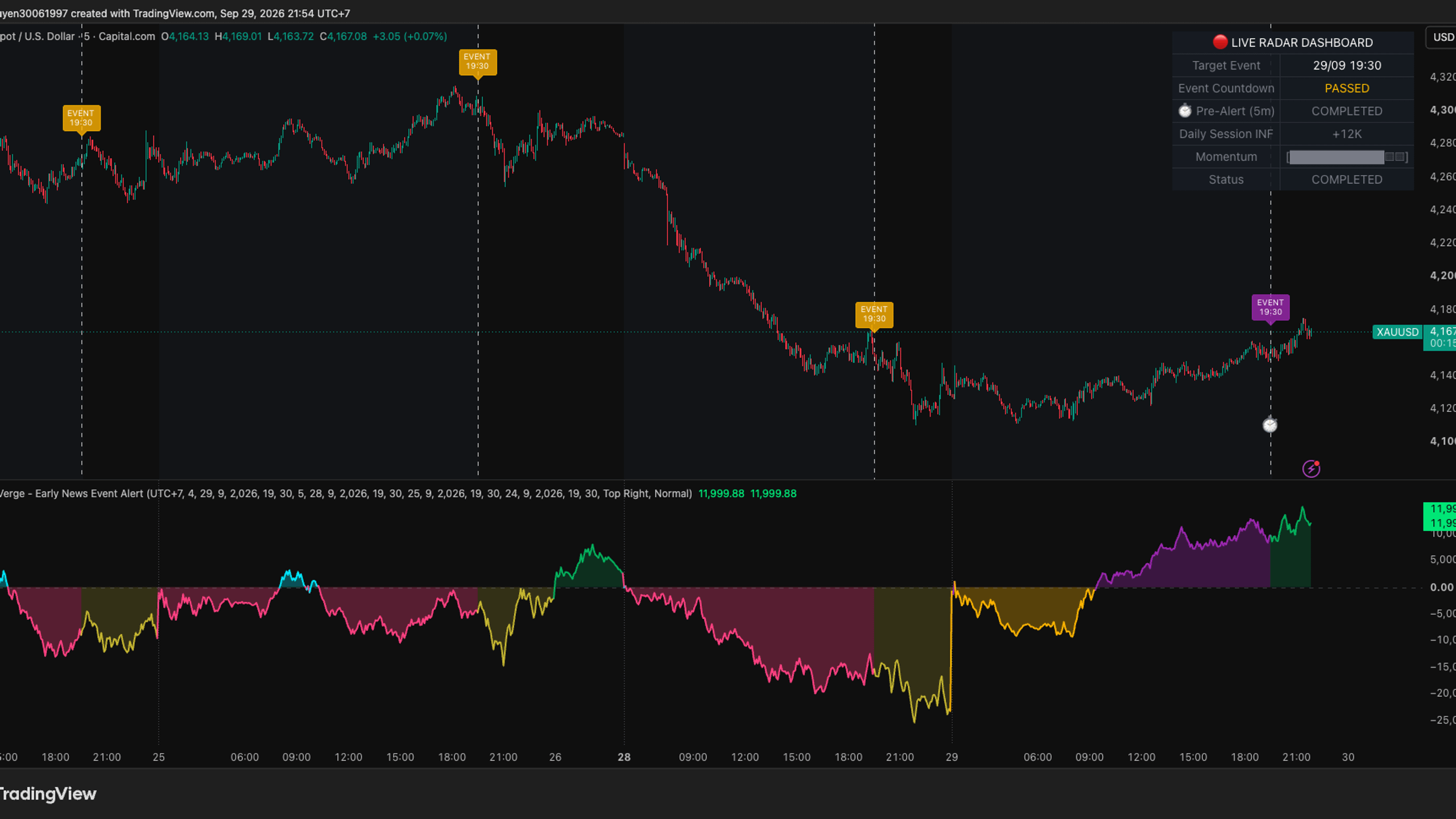Click the date label 29 on the time axis
This screenshot has height=819, width=1456.
[x=952, y=757]
